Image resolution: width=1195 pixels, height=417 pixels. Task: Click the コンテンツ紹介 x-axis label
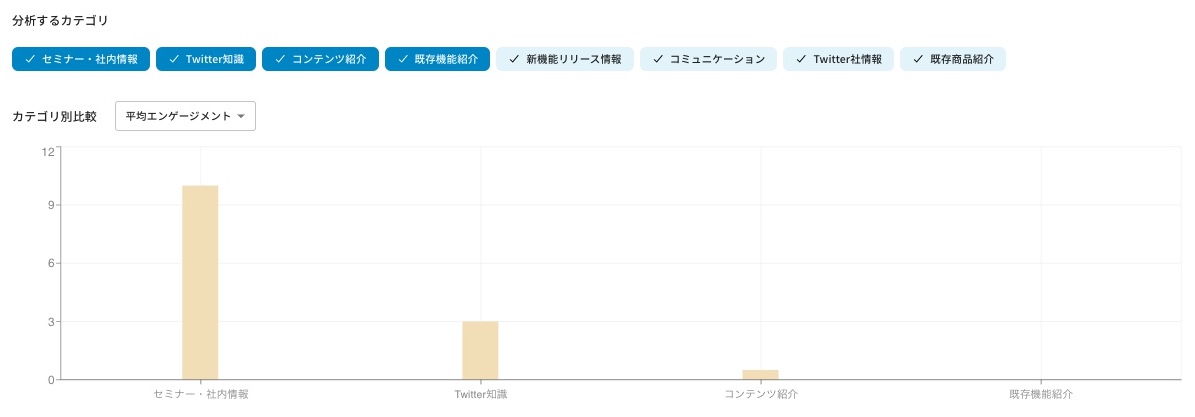click(760, 395)
